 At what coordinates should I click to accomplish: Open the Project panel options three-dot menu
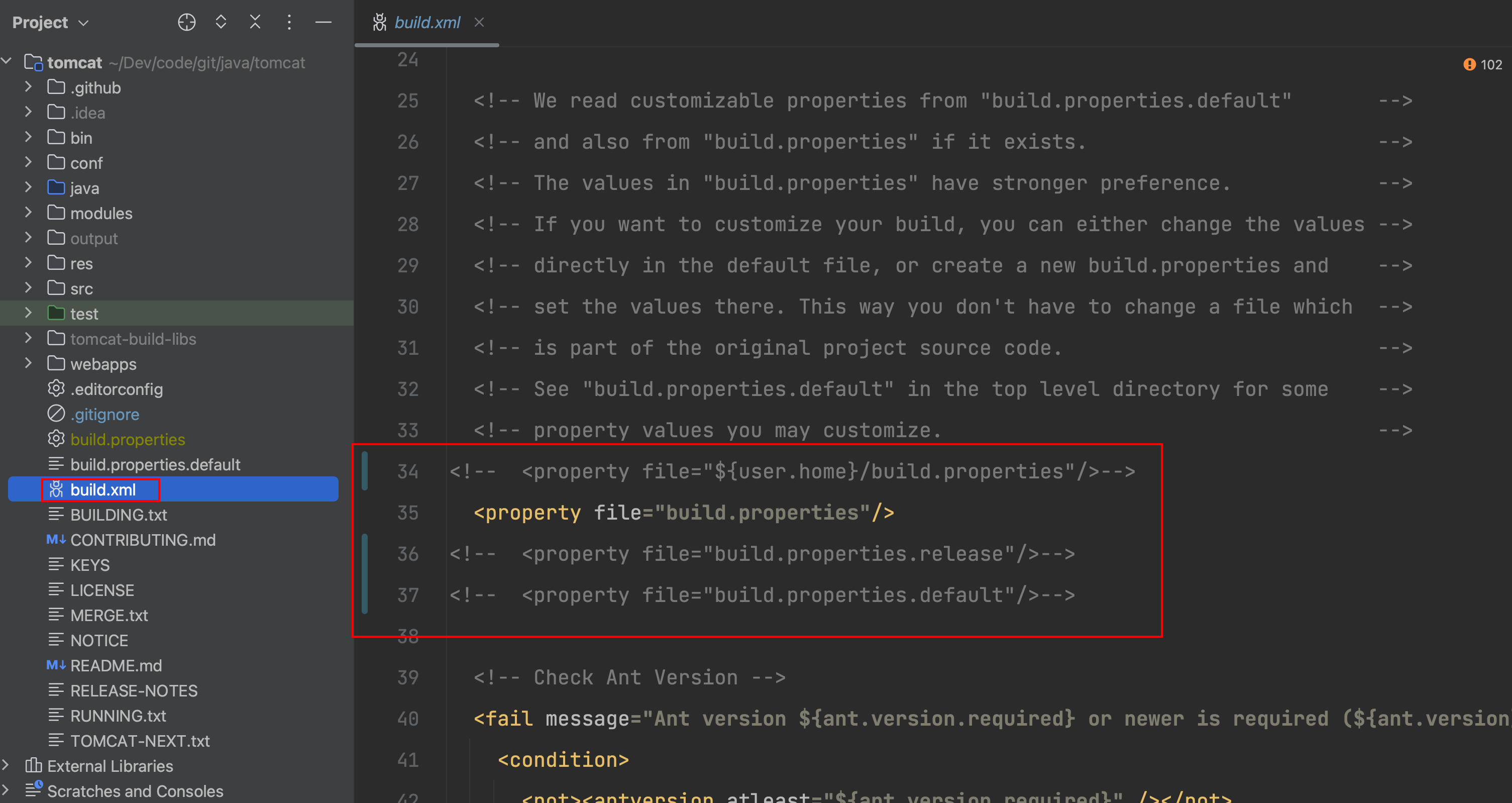(289, 22)
